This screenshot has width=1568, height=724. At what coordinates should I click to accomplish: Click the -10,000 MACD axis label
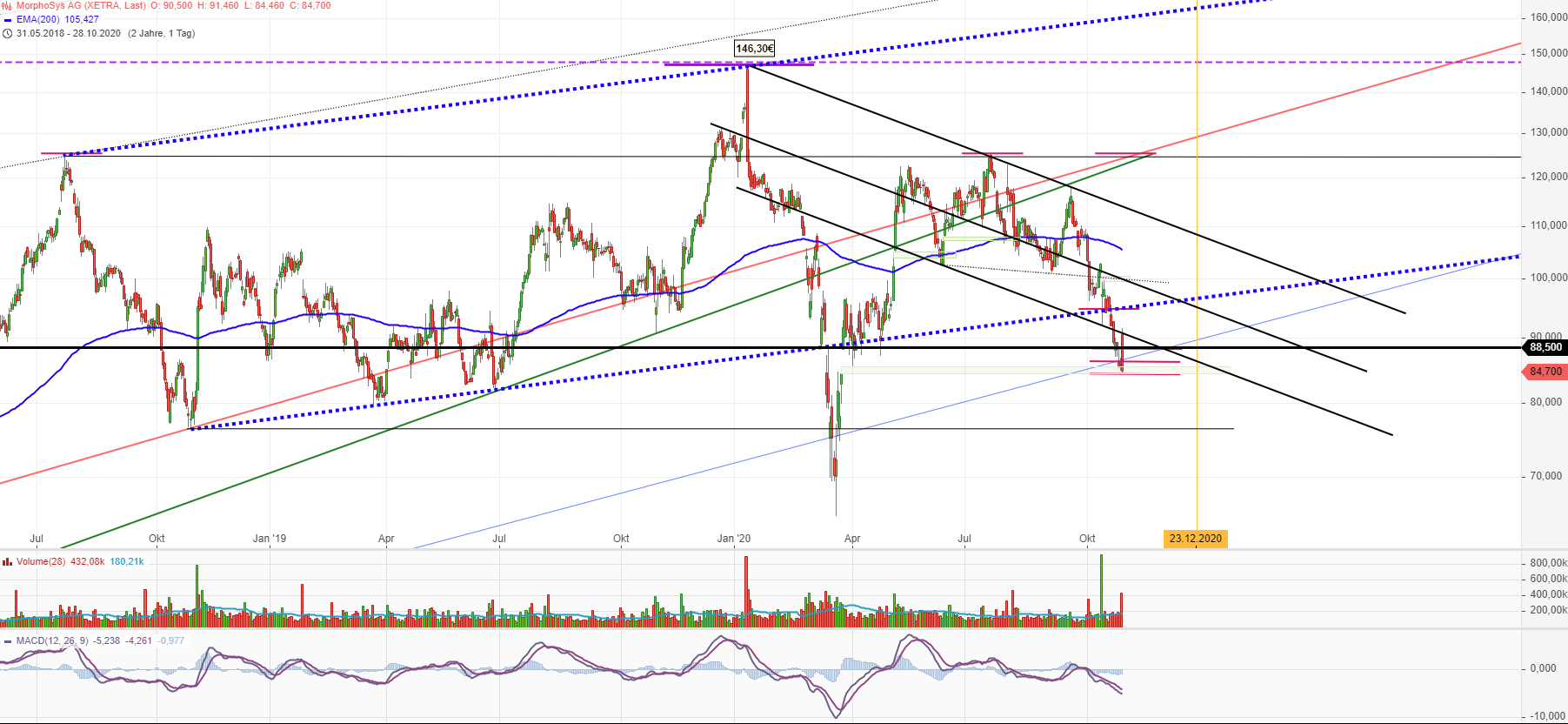(1547, 716)
